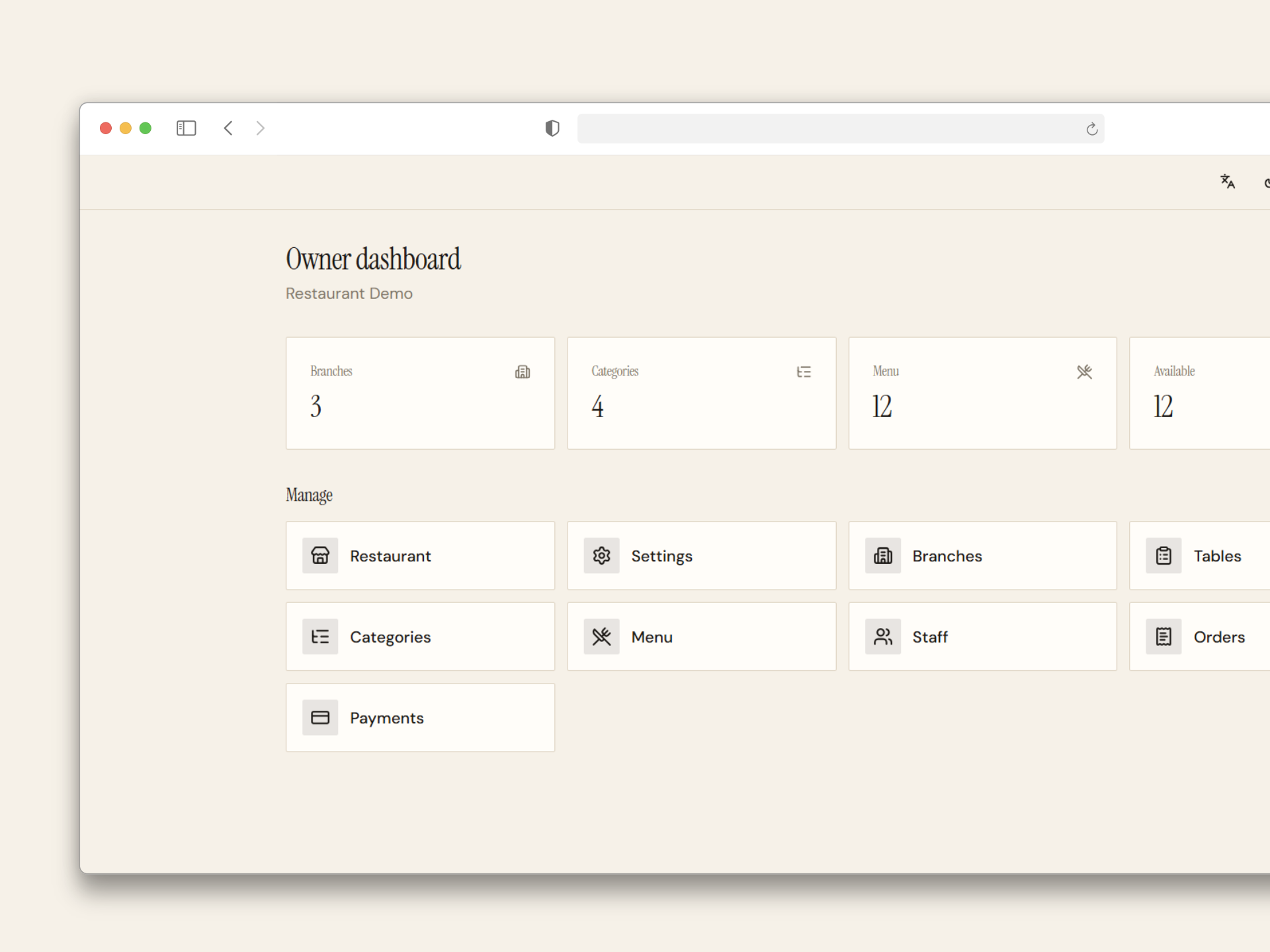
Task: Minimize the browser window with yellow button
Action: point(126,128)
